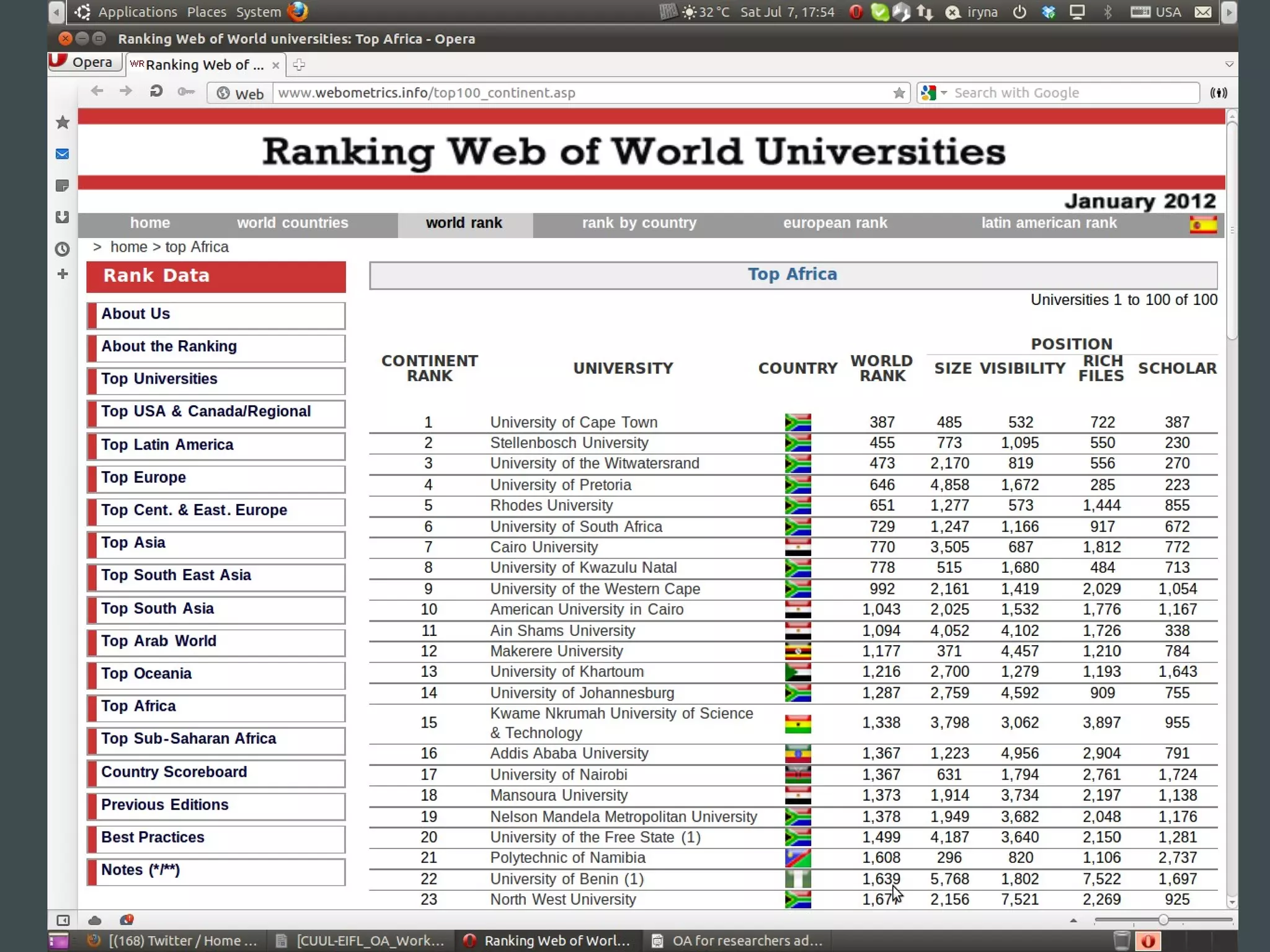Screen dimensions: 1270x952
Task: Click the Reload page button
Action: tap(156, 92)
